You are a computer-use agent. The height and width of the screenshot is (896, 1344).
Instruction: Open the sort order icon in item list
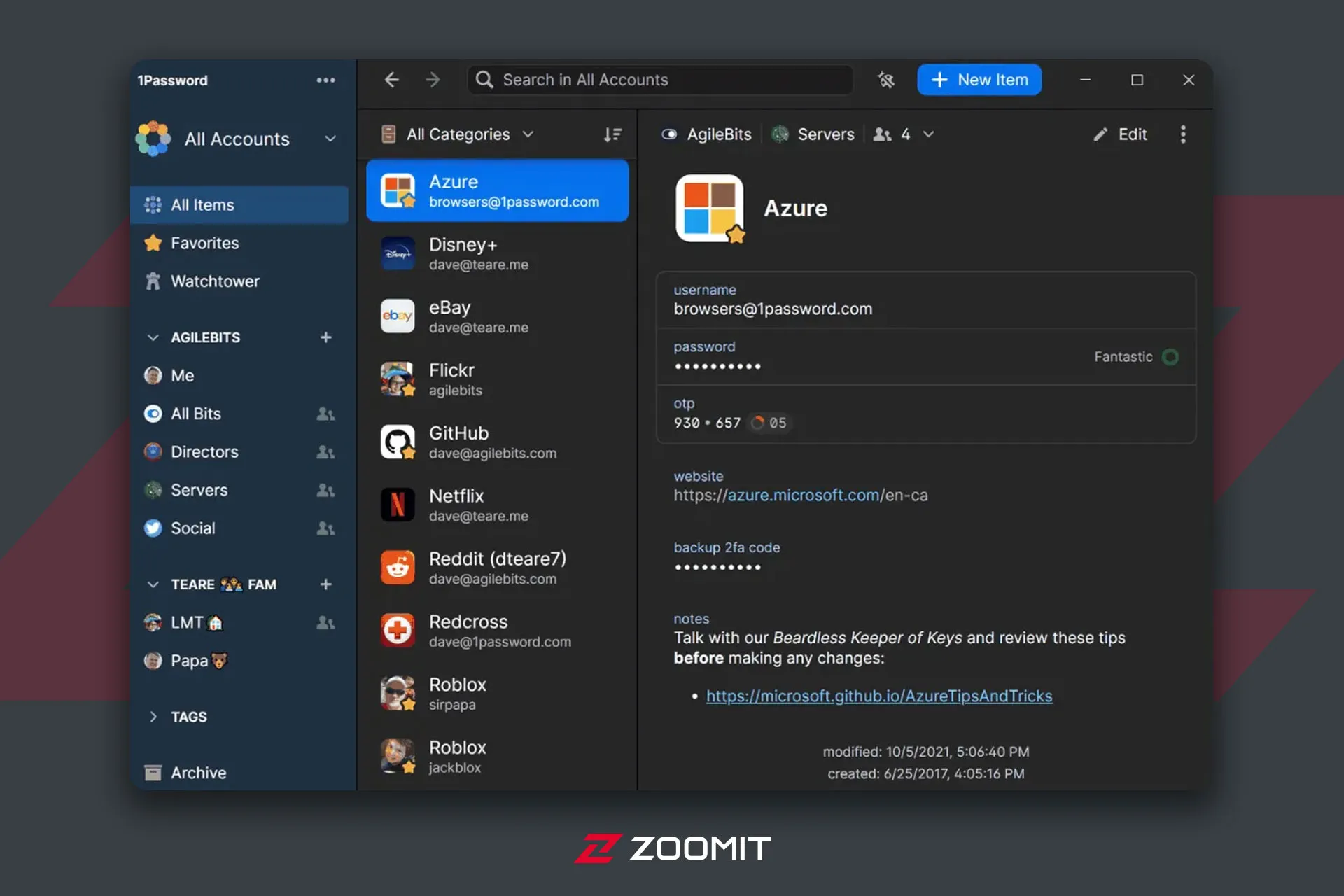612,134
